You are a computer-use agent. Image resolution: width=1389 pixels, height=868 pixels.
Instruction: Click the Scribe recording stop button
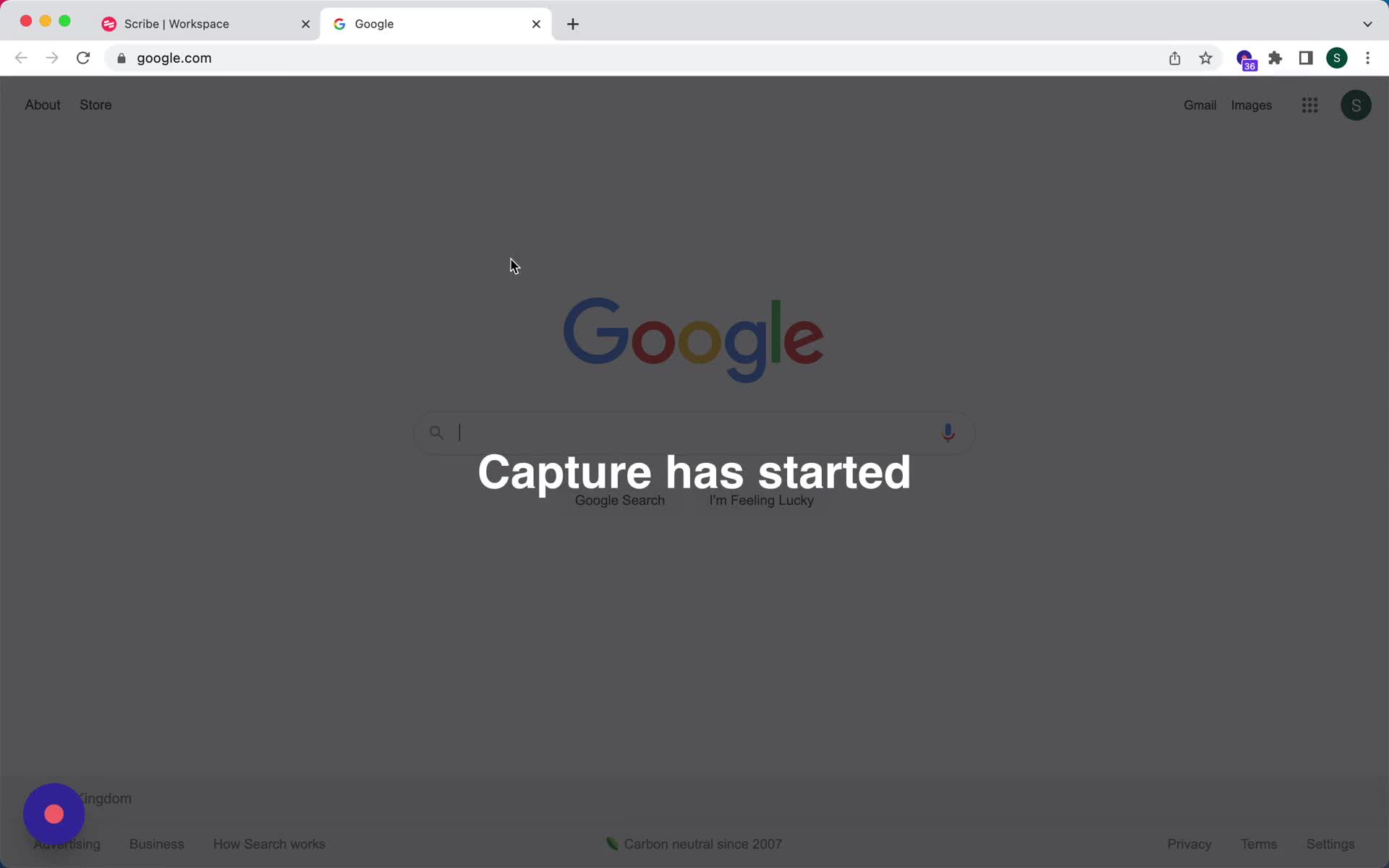coord(54,814)
